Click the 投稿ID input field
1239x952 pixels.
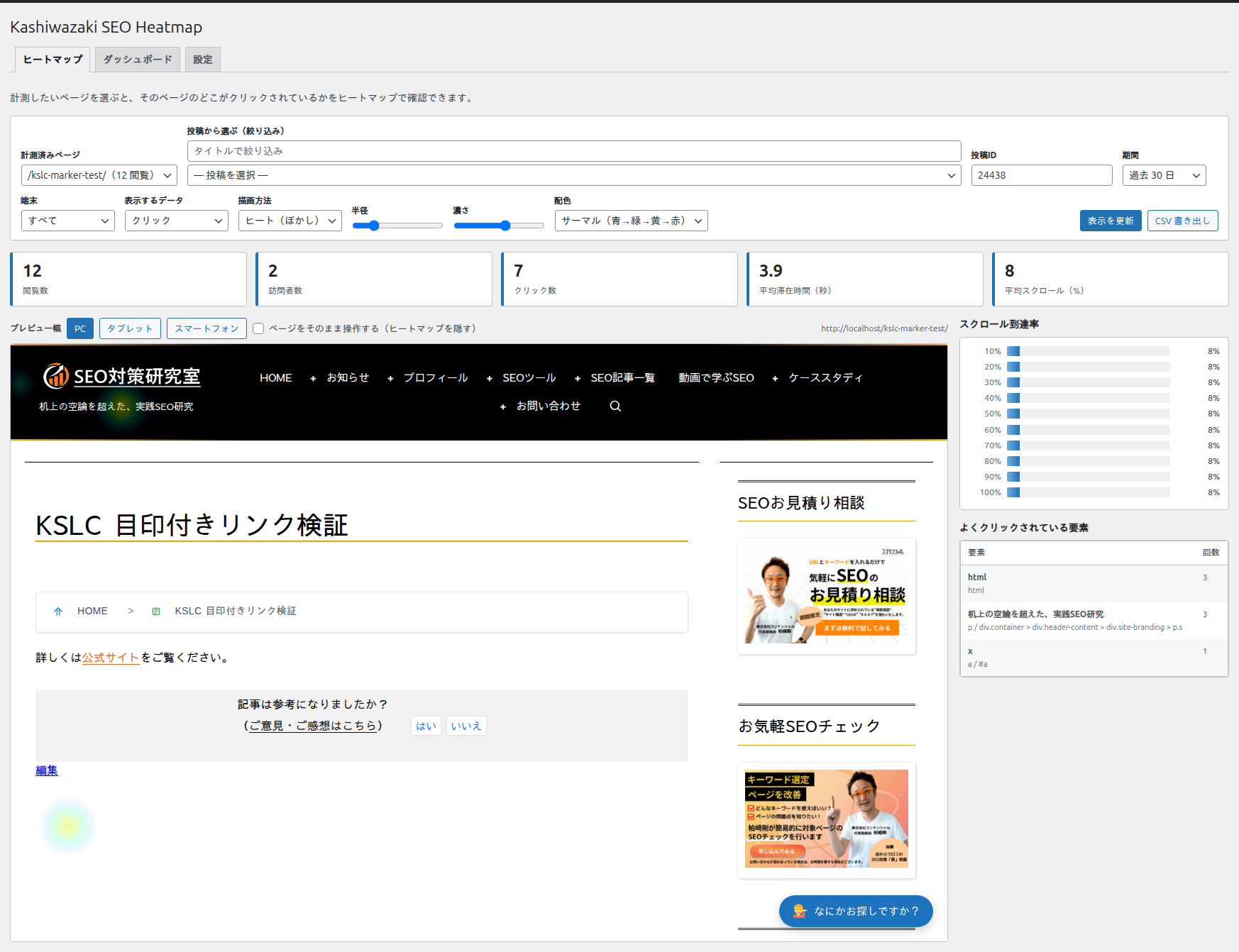[1042, 175]
